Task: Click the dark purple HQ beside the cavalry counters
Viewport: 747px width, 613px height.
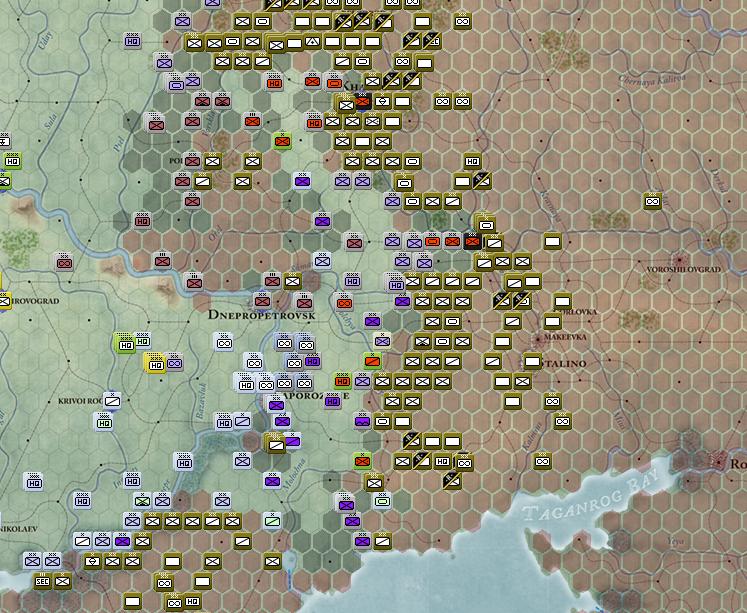Action: 313,361
